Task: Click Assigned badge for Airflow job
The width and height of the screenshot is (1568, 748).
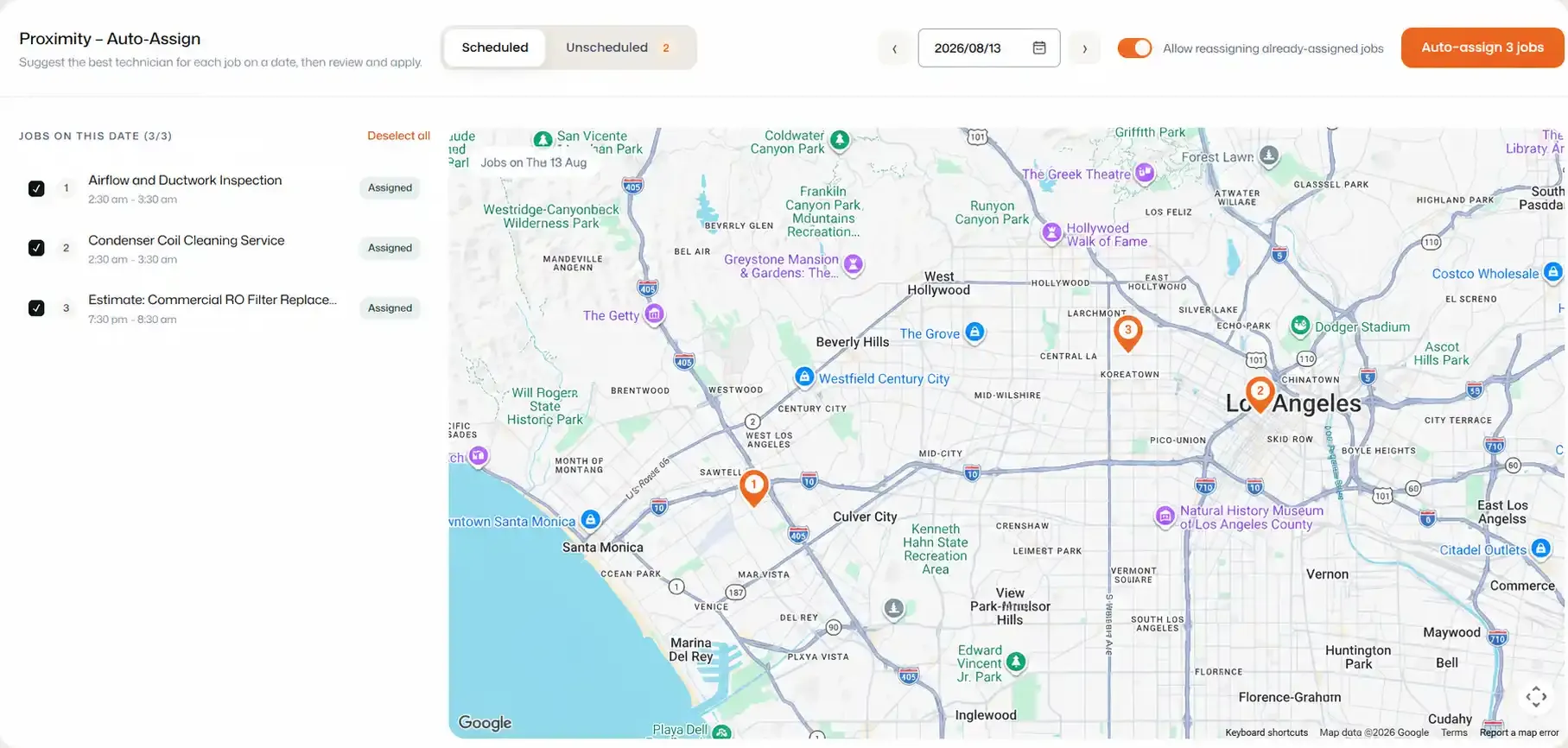Action: (x=390, y=187)
